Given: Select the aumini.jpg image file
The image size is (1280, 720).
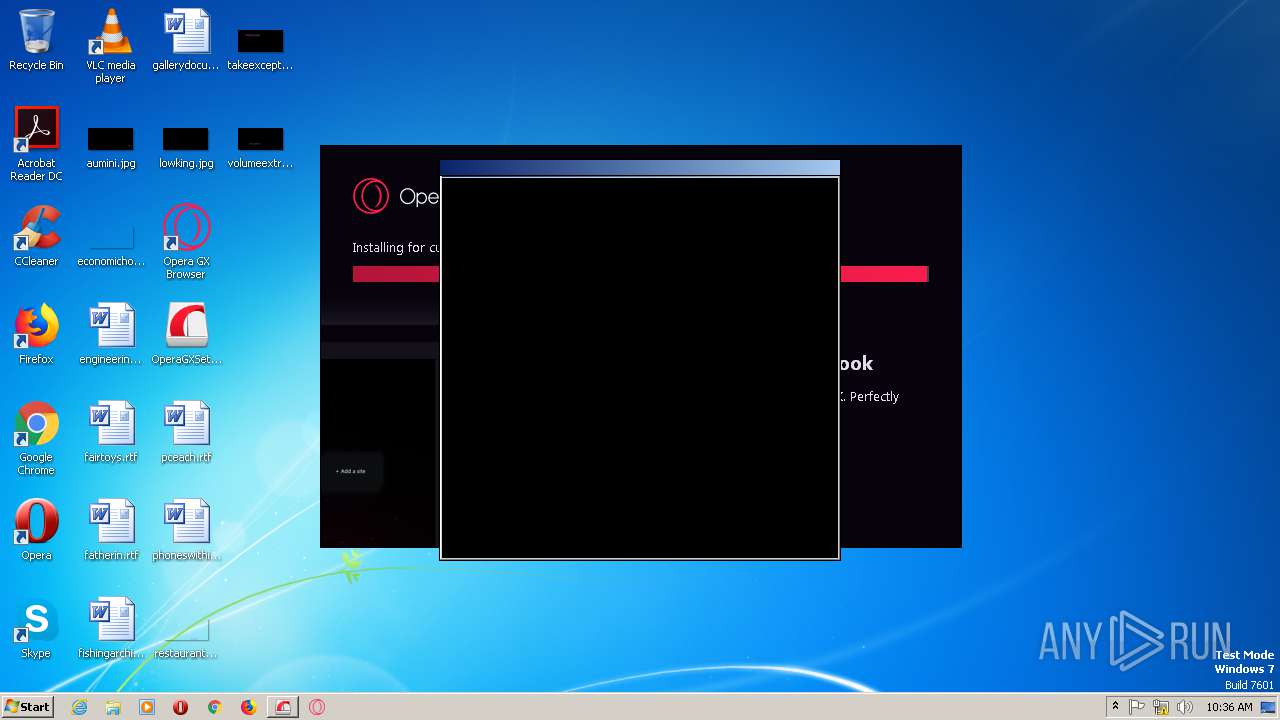Looking at the screenshot, I should pyautogui.click(x=110, y=148).
